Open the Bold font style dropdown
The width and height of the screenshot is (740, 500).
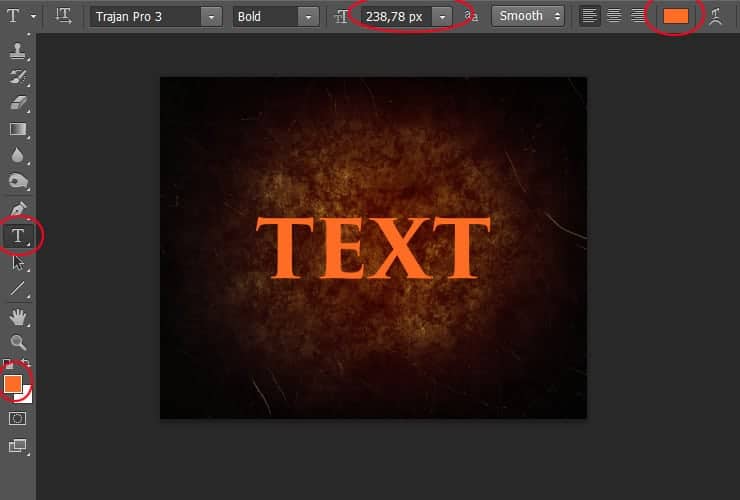click(x=276, y=16)
